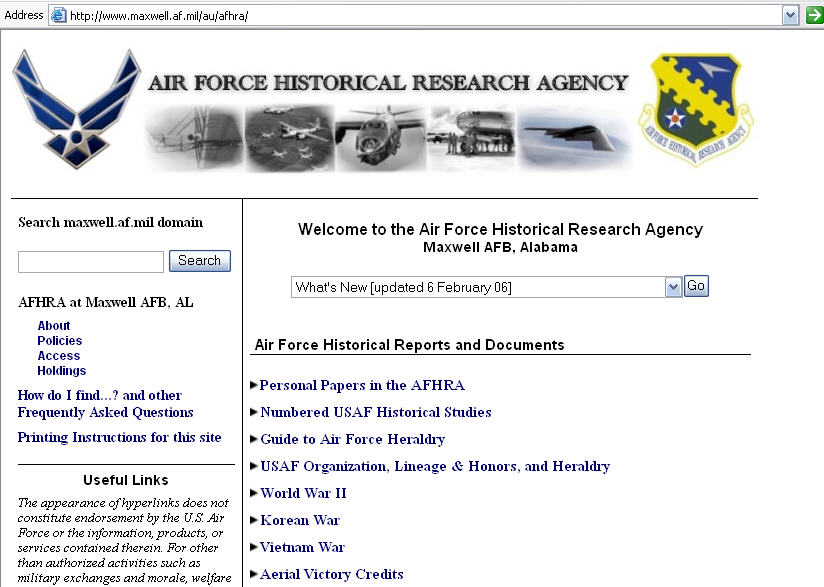Focus the maxwell.af.mil domain search box
The height and width of the screenshot is (587, 824).
91,262
